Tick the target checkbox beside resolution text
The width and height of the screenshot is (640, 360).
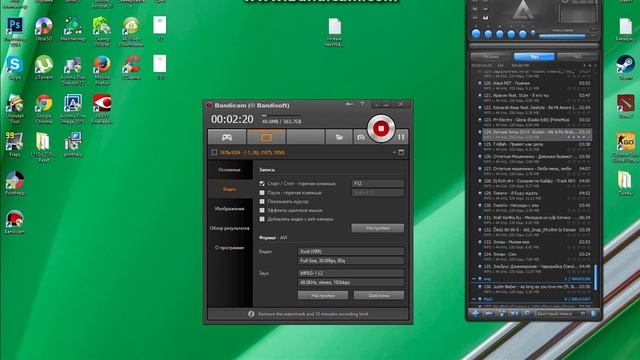[214, 152]
